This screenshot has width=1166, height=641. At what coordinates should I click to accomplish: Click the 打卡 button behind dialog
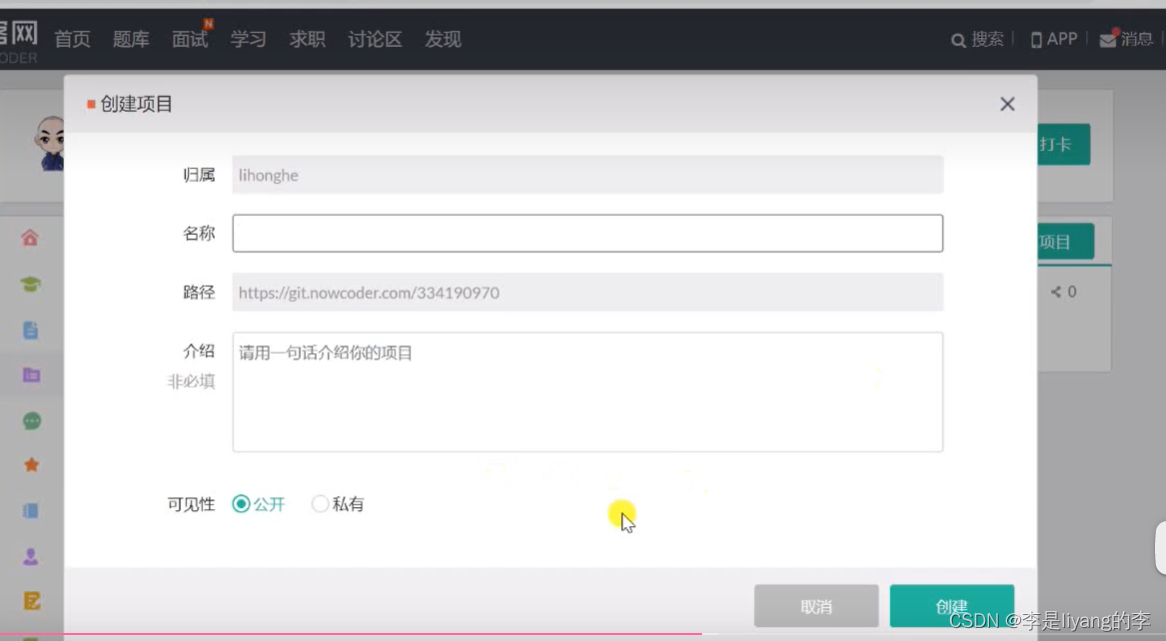[1063, 144]
